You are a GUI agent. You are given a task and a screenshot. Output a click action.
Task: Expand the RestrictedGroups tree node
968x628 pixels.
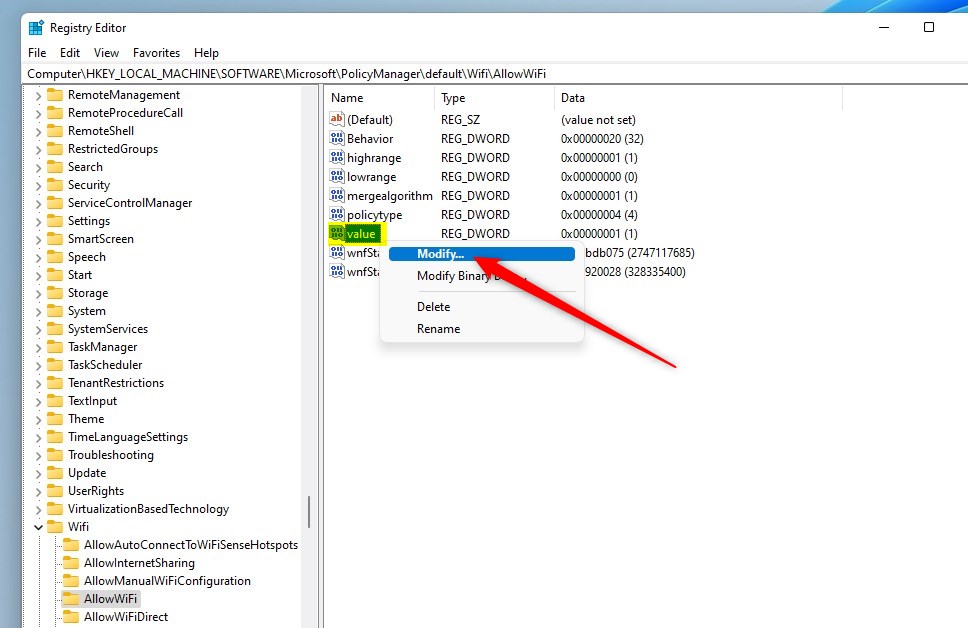tap(38, 149)
